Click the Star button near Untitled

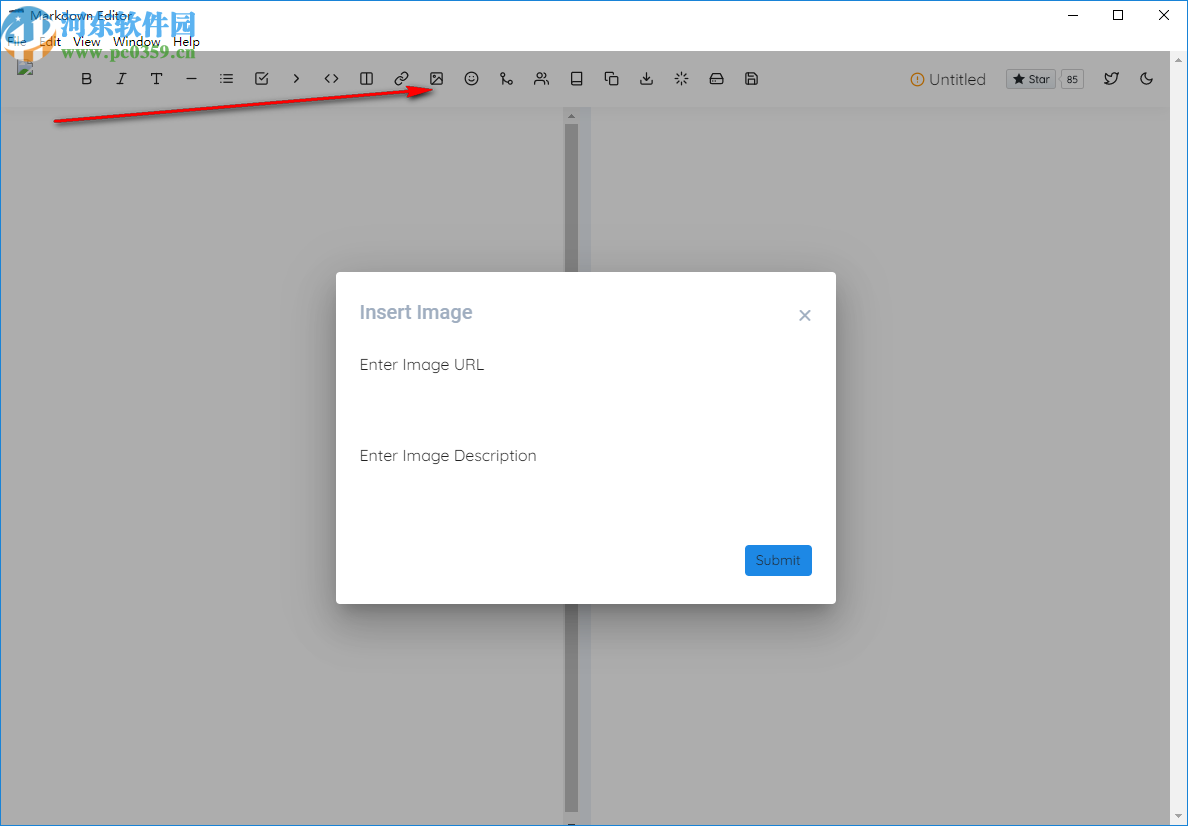coord(1030,78)
